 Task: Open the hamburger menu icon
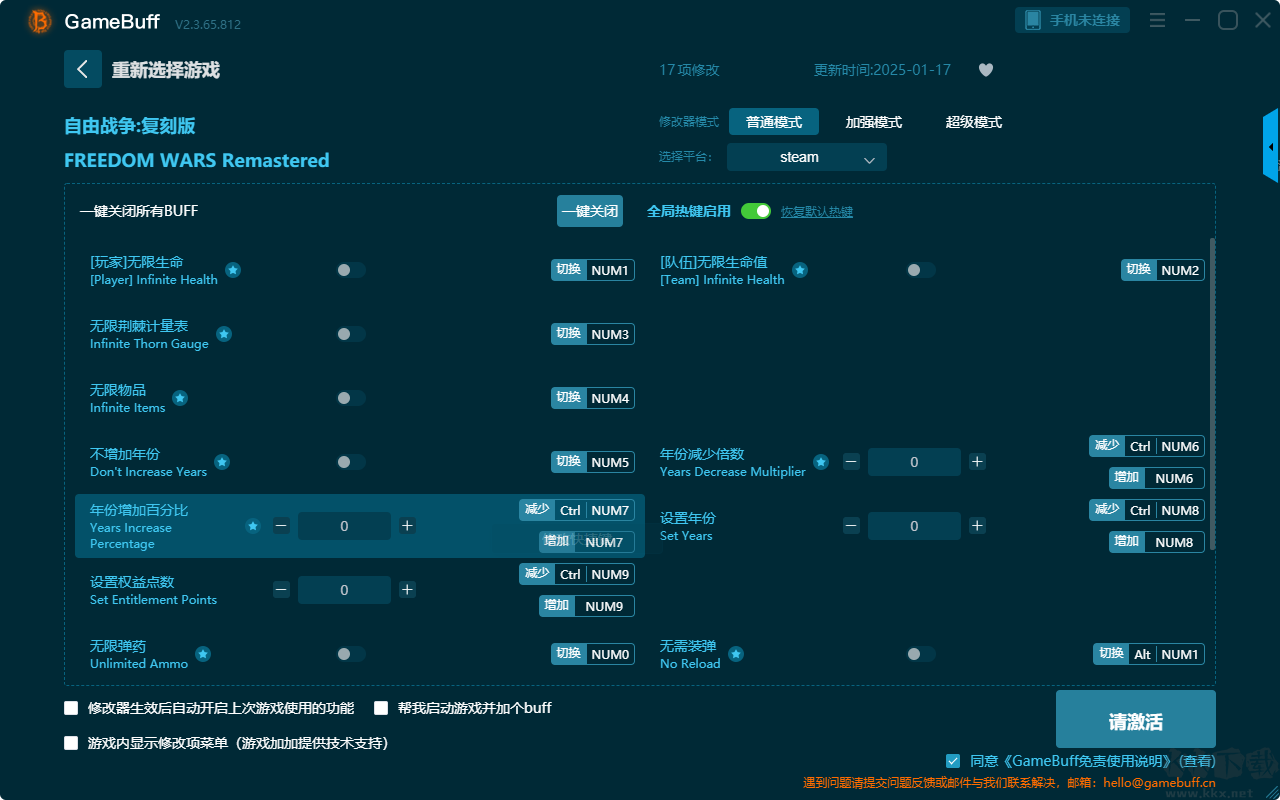[x=1157, y=20]
